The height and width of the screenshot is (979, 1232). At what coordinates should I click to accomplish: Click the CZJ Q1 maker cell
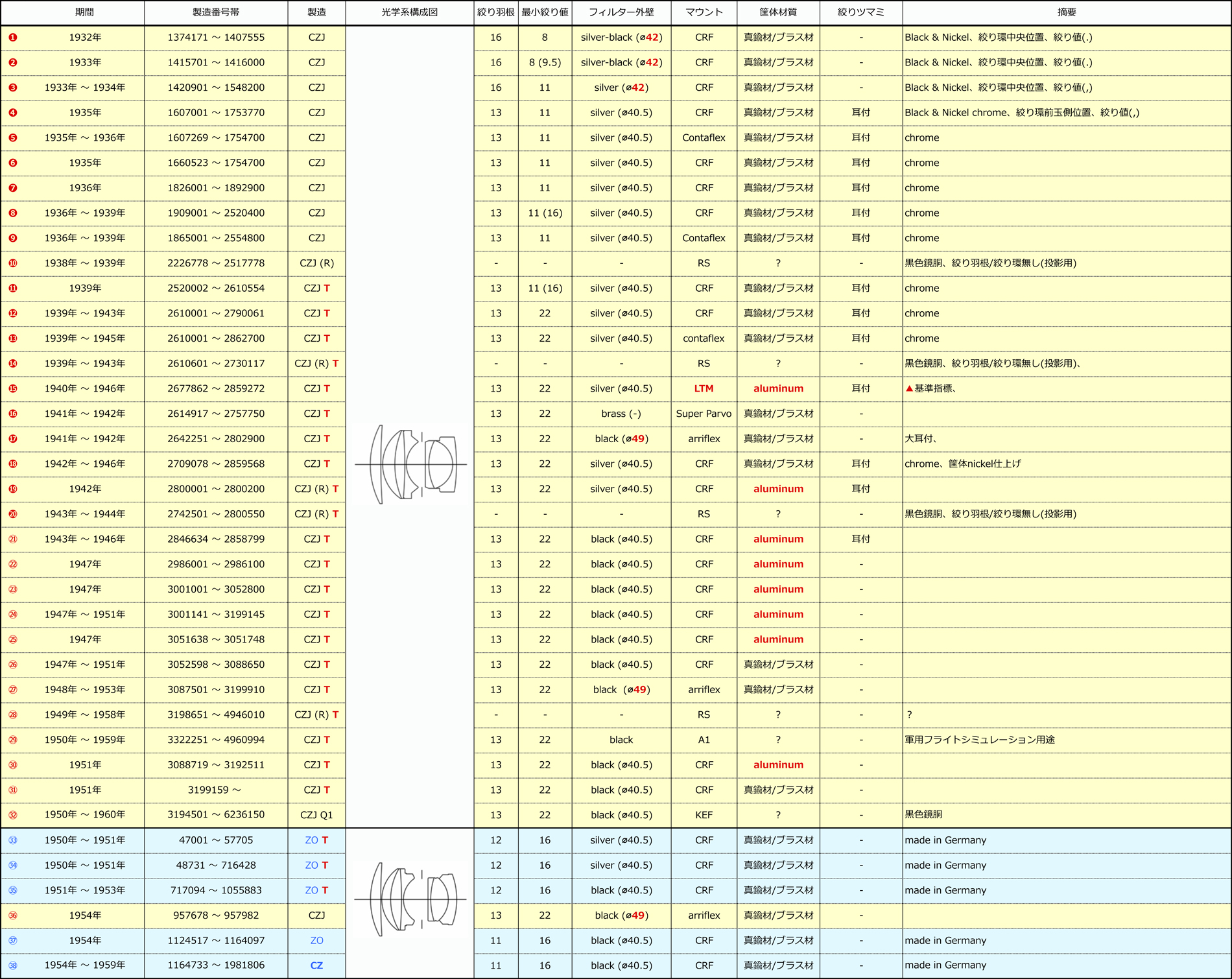[x=316, y=815]
